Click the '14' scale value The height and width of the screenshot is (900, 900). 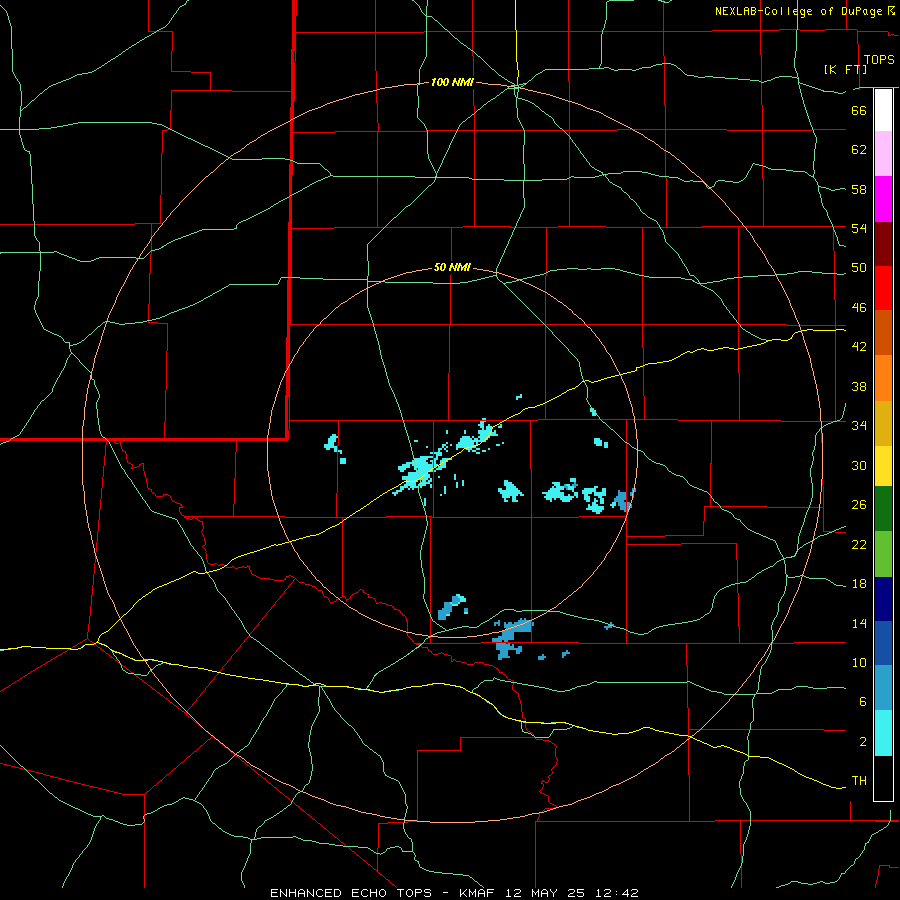859,623
